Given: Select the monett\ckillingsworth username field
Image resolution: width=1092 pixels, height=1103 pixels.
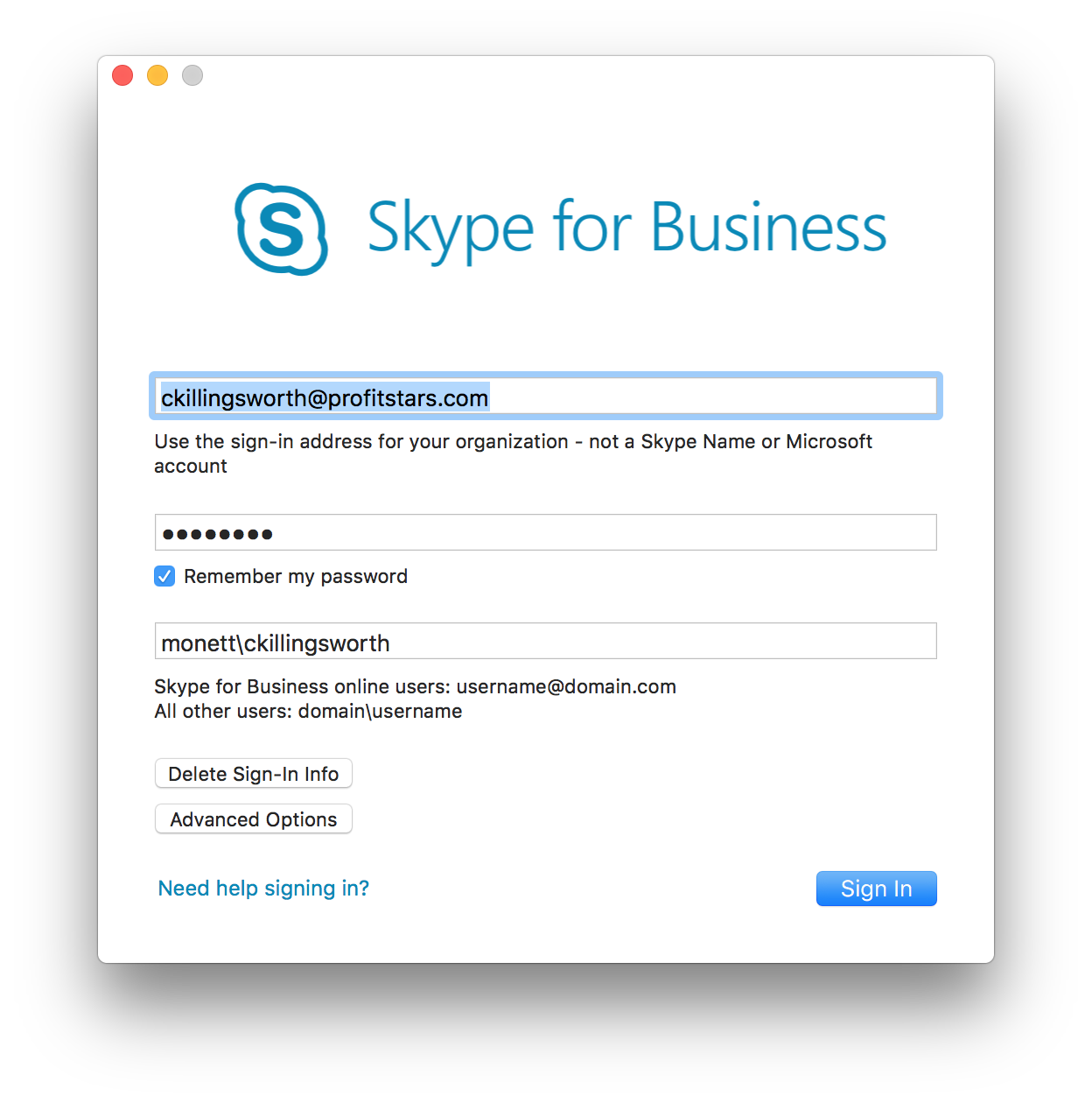Looking at the screenshot, I should (x=545, y=642).
